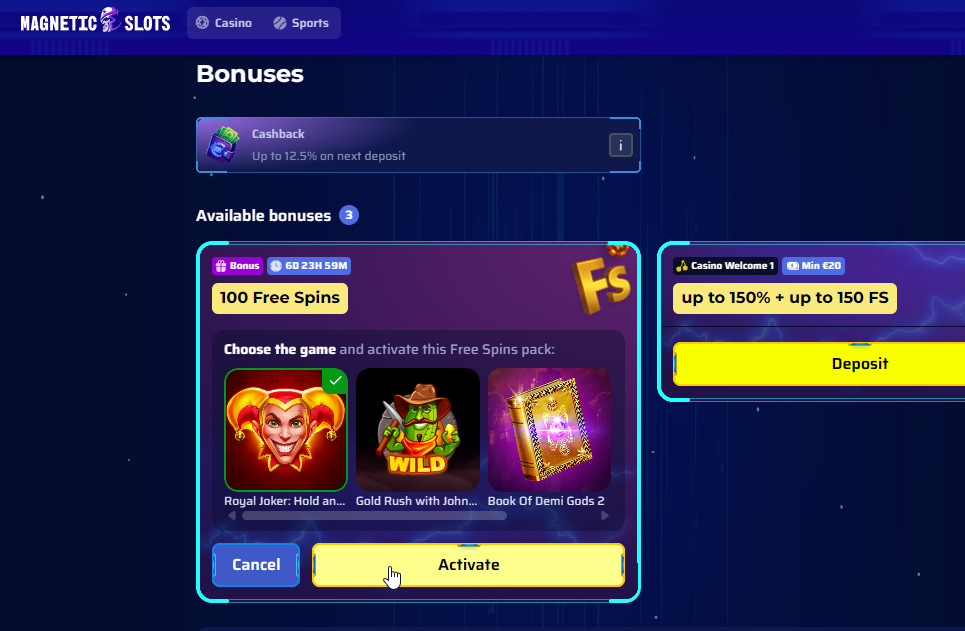Open the Casino menu tab
The image size is (965, 631).
point(224,23)
